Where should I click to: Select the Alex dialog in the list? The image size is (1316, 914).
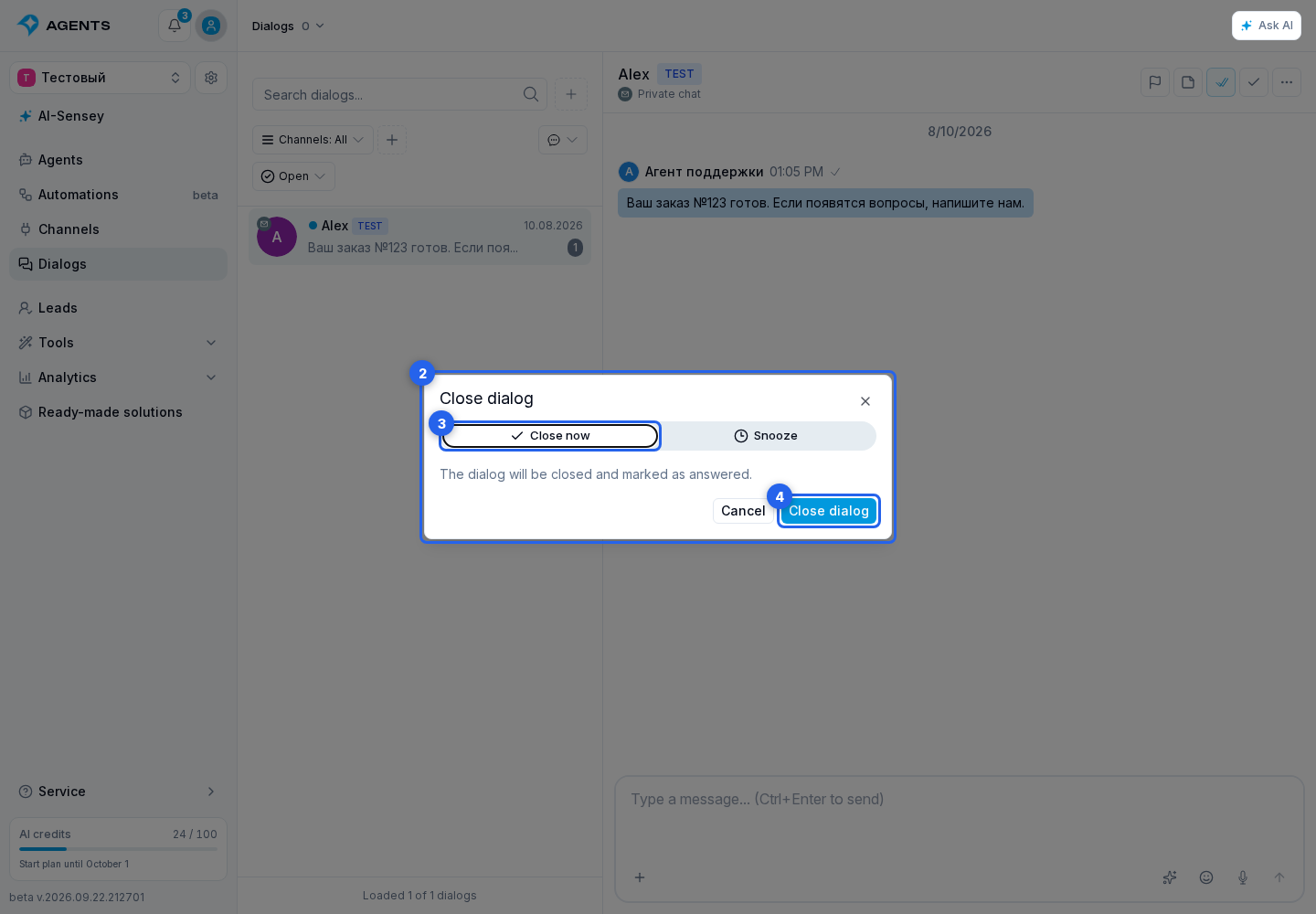point(419,237)
